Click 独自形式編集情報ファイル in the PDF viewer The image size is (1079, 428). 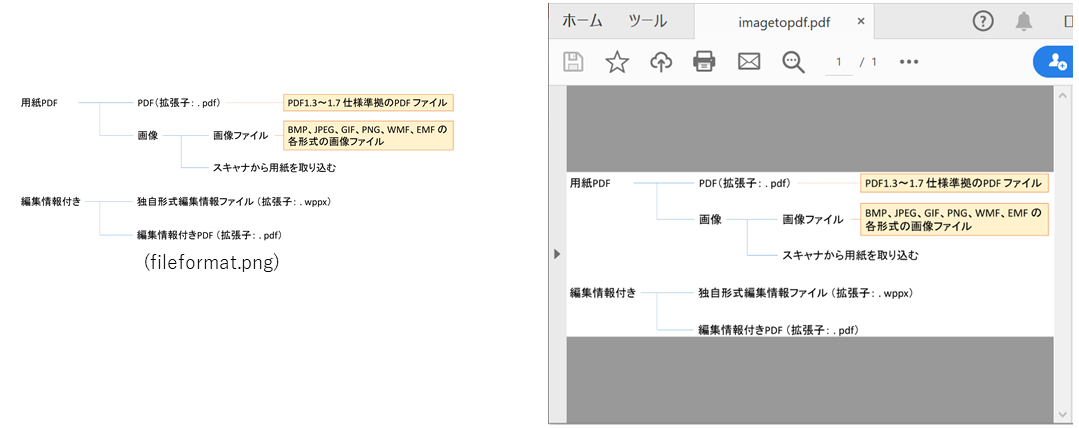pos(806,292)
